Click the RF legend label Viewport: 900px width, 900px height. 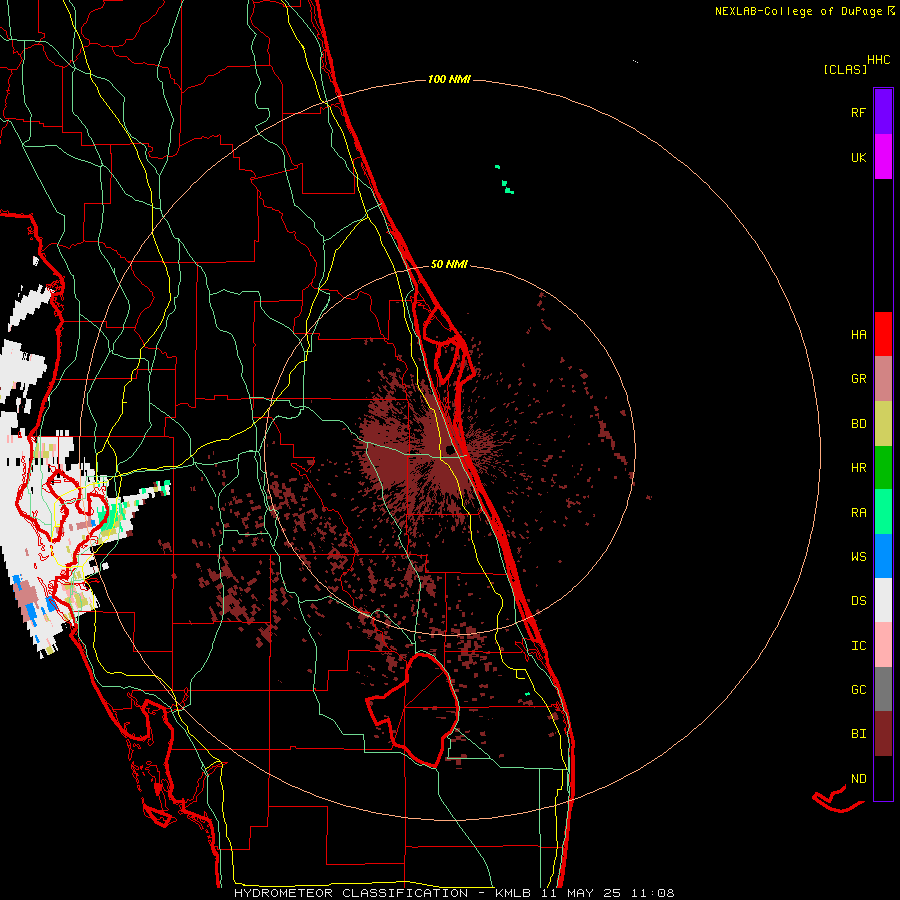858,112
